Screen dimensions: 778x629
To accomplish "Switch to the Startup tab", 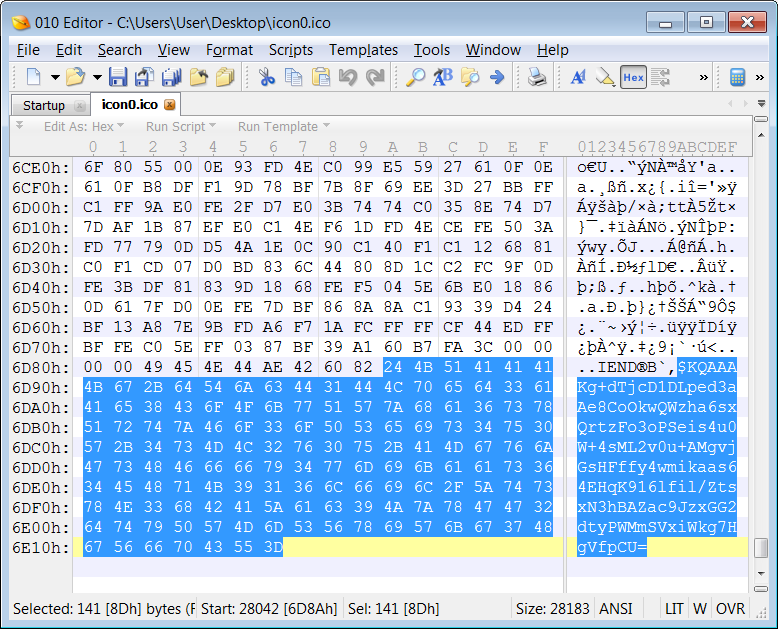I will 44,105.
